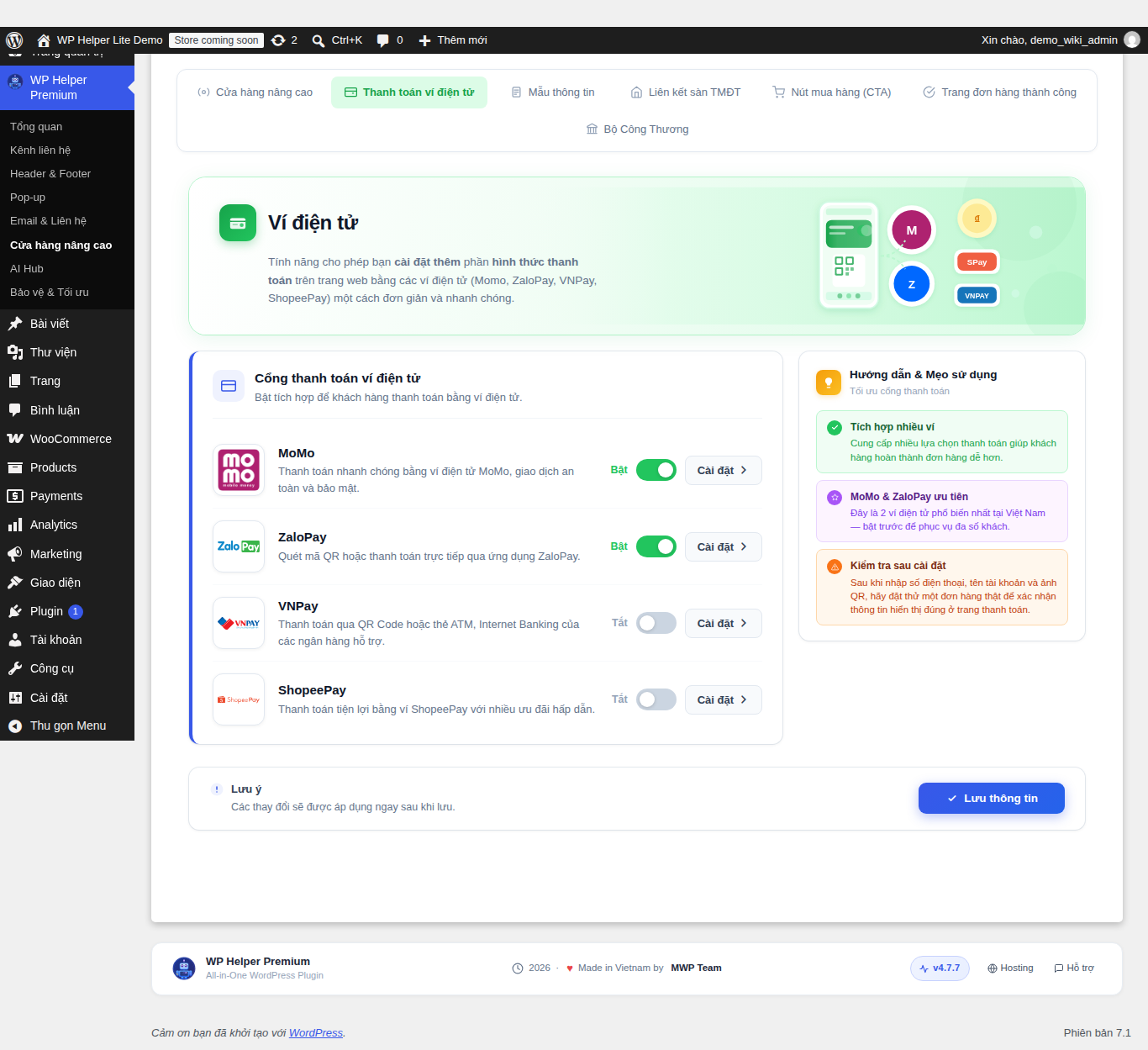
Task: Open the Ctrl+K search icon
Action: pos(319,40)
